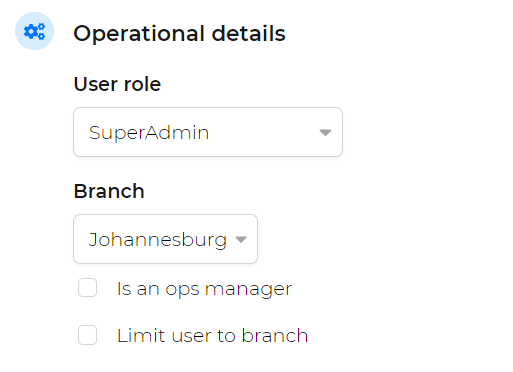Click the word details in the heading

click(249, 33)
